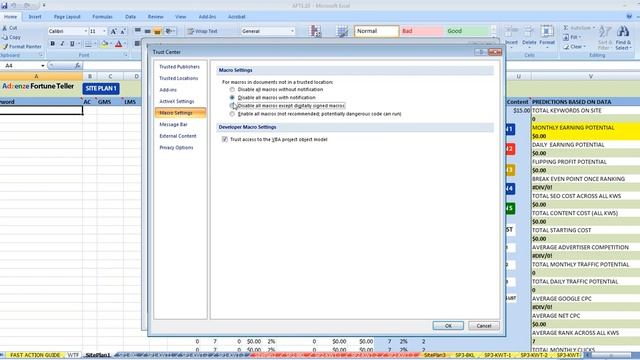Apply the Bad cell style

pyautogui.click(x=422, y=31)
